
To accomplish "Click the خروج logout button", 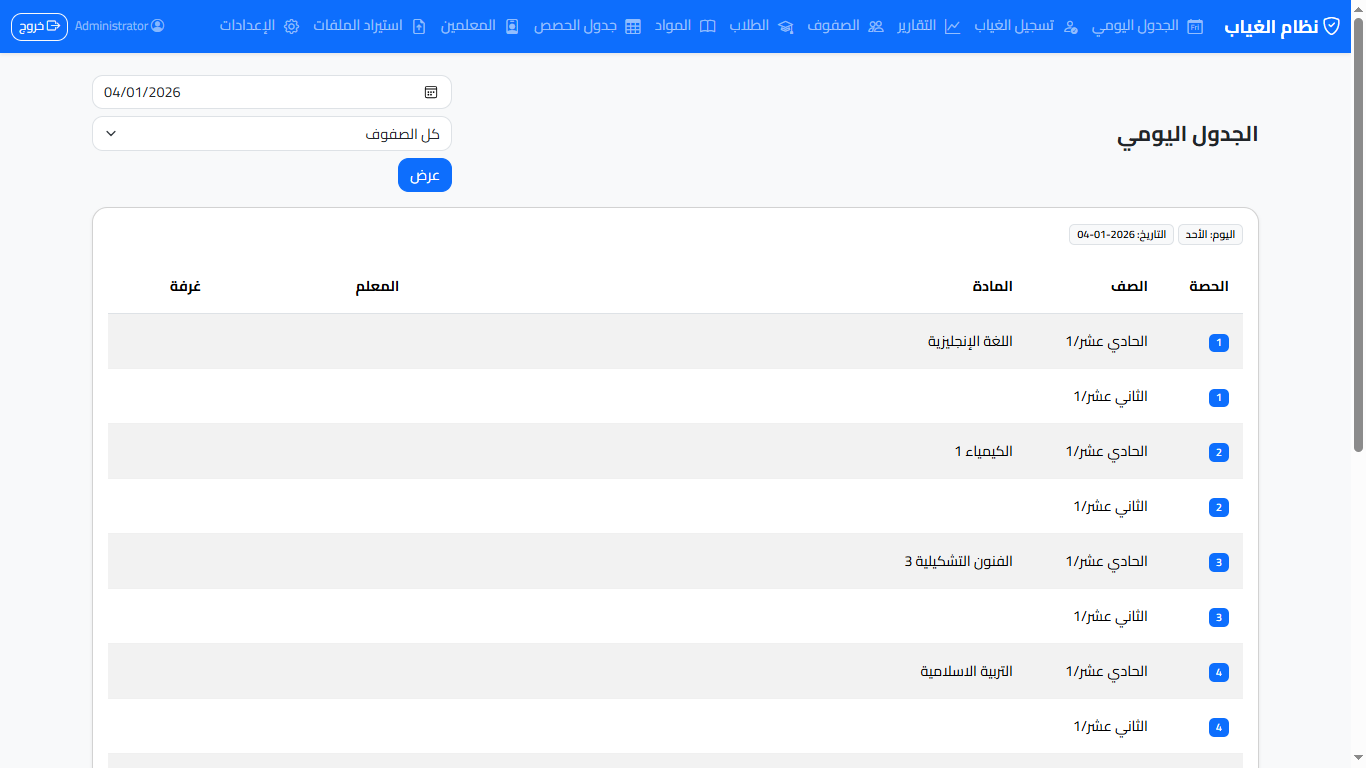I will click(38, 27).
